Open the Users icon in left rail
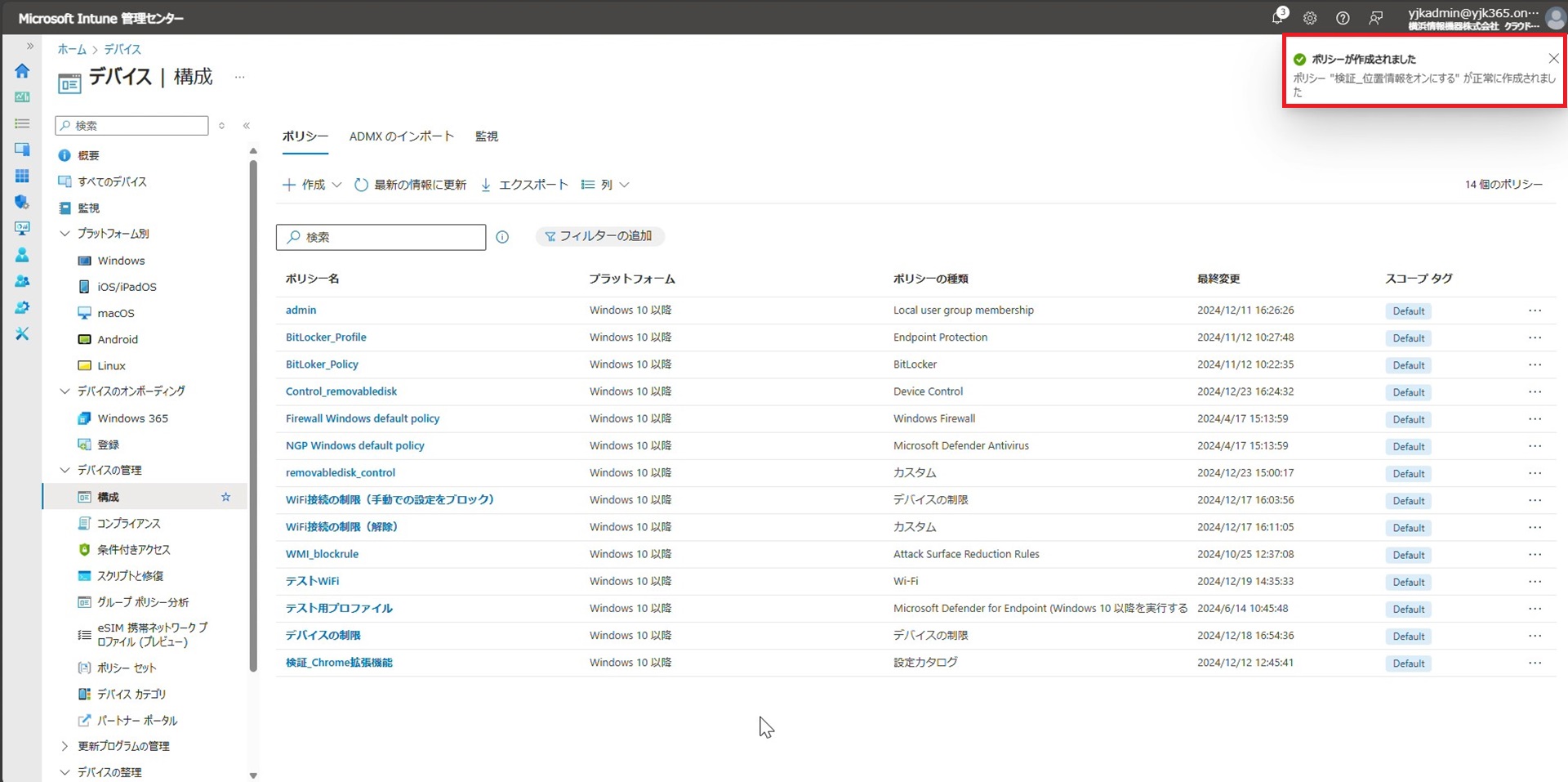 point(22,255)
